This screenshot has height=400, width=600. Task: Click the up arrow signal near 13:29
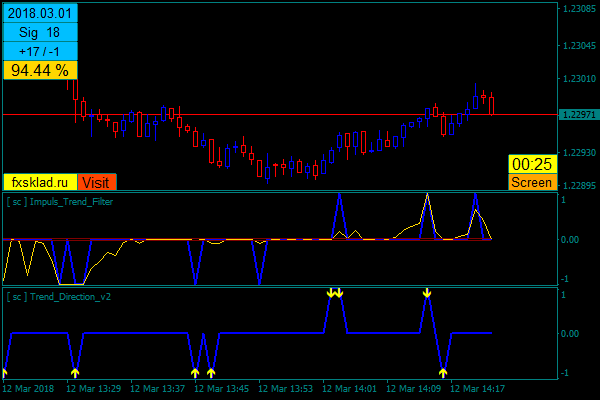pyautogui.click(x=75, y=372)
